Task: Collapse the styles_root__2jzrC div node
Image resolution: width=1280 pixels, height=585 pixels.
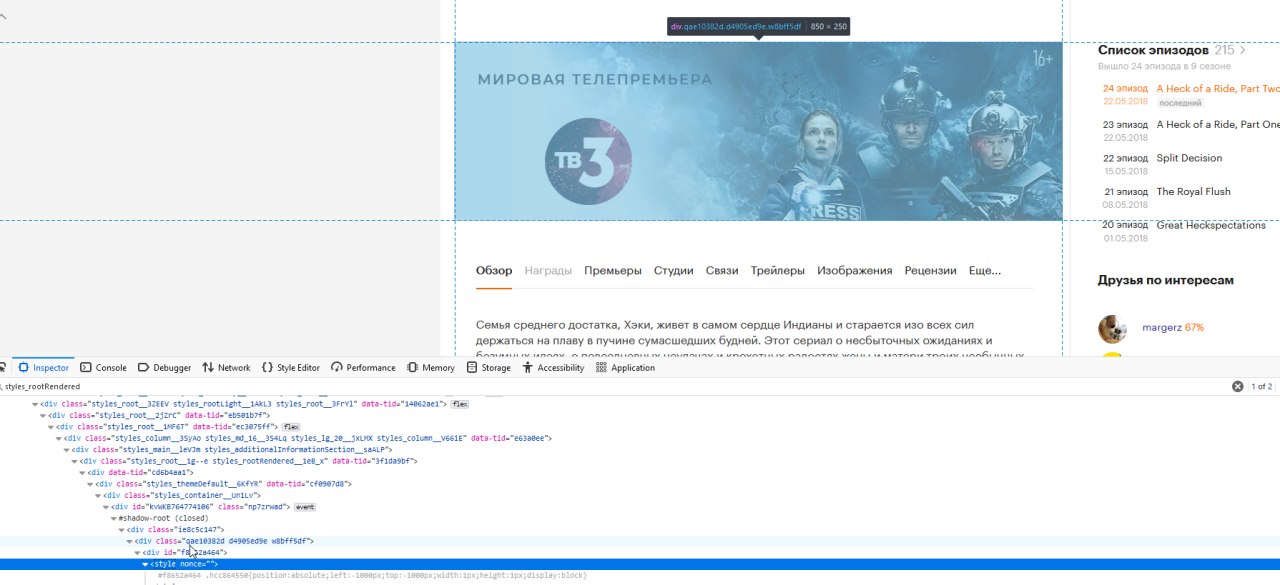Action: point(44,415)
